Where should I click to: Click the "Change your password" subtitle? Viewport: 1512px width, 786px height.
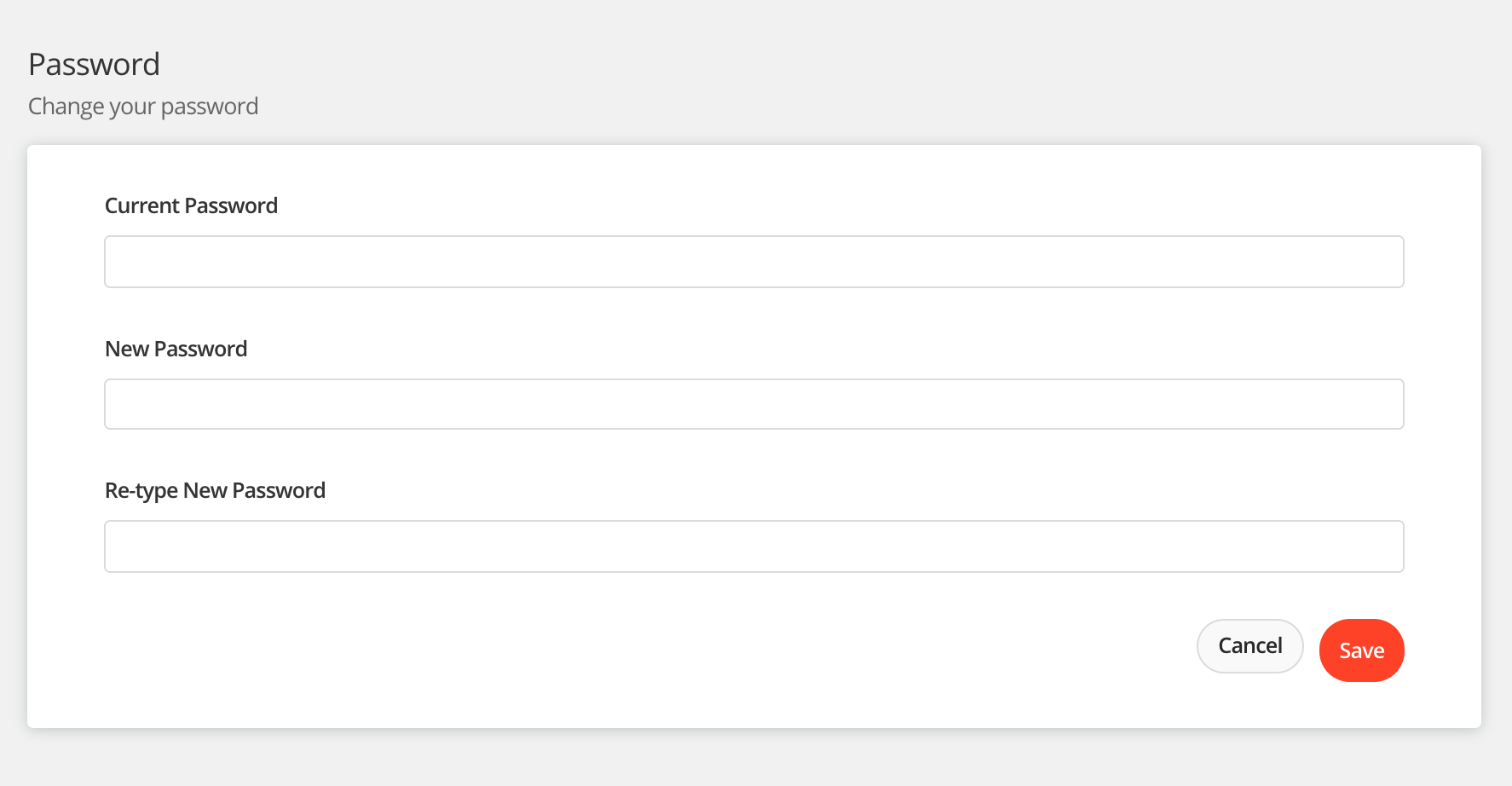(x=143, y=107)
